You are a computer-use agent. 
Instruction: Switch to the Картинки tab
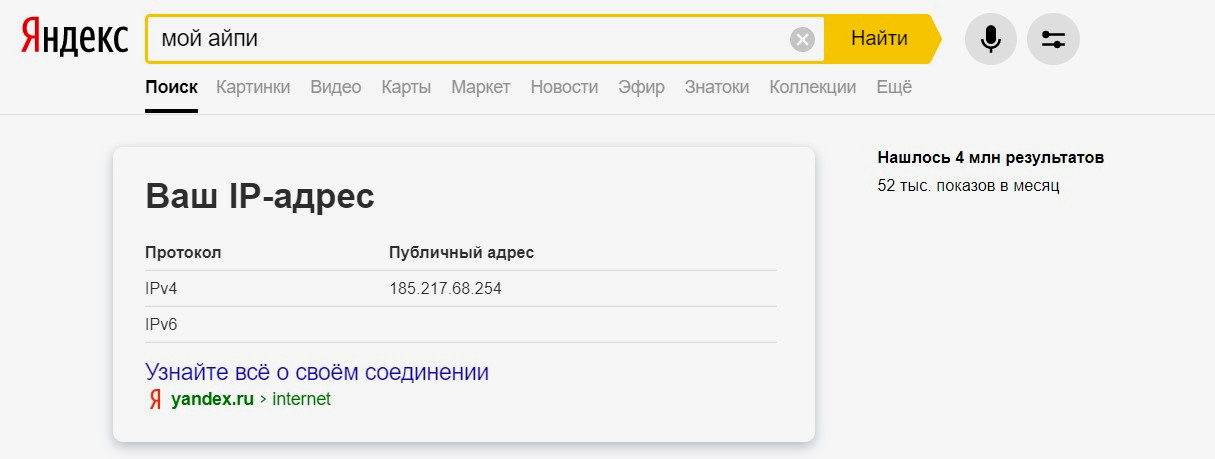[x=253, y=87]
